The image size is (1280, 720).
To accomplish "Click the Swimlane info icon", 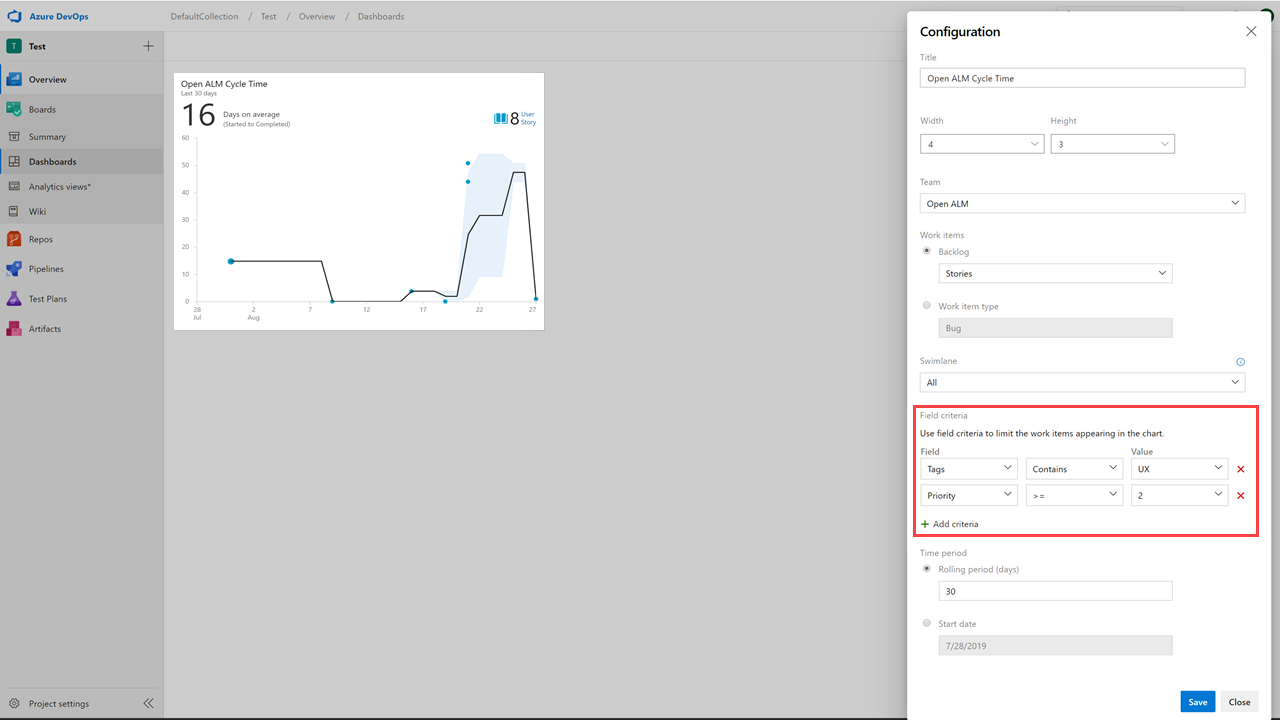I will (1240, 361).
